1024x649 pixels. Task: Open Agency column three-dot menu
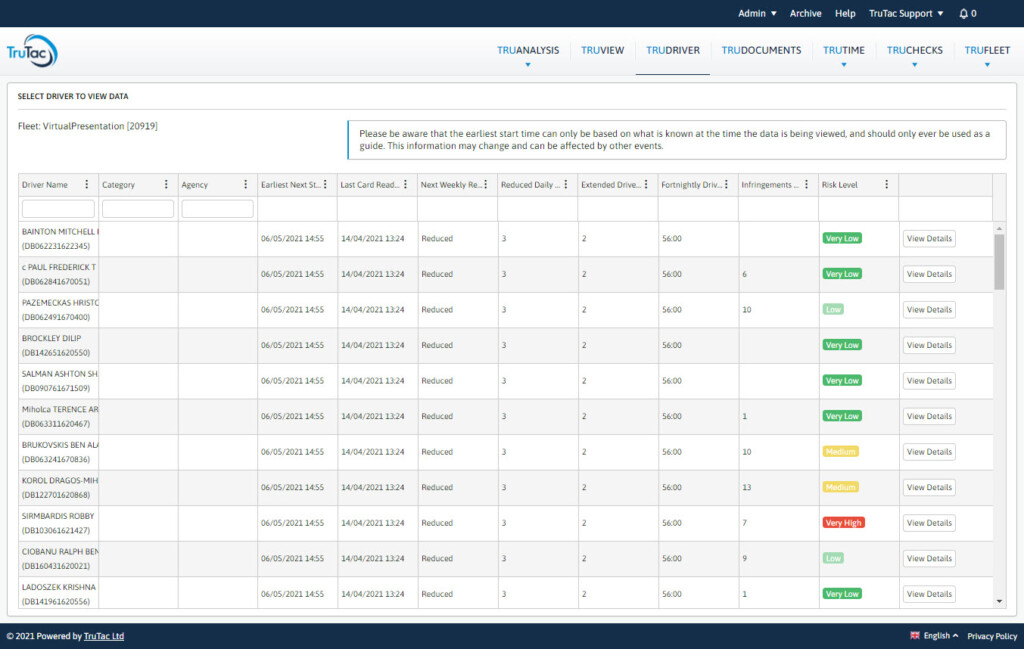point(246,185)
